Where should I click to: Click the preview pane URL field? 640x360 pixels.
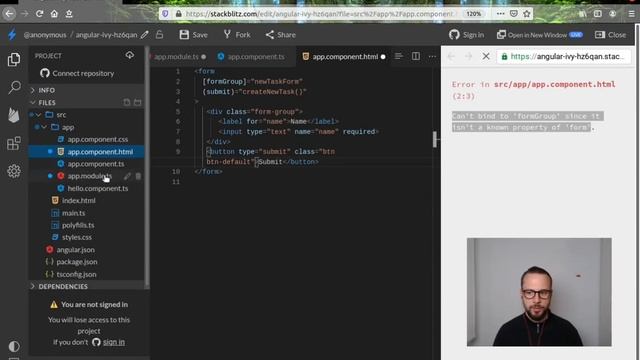(x=564, y=56)
